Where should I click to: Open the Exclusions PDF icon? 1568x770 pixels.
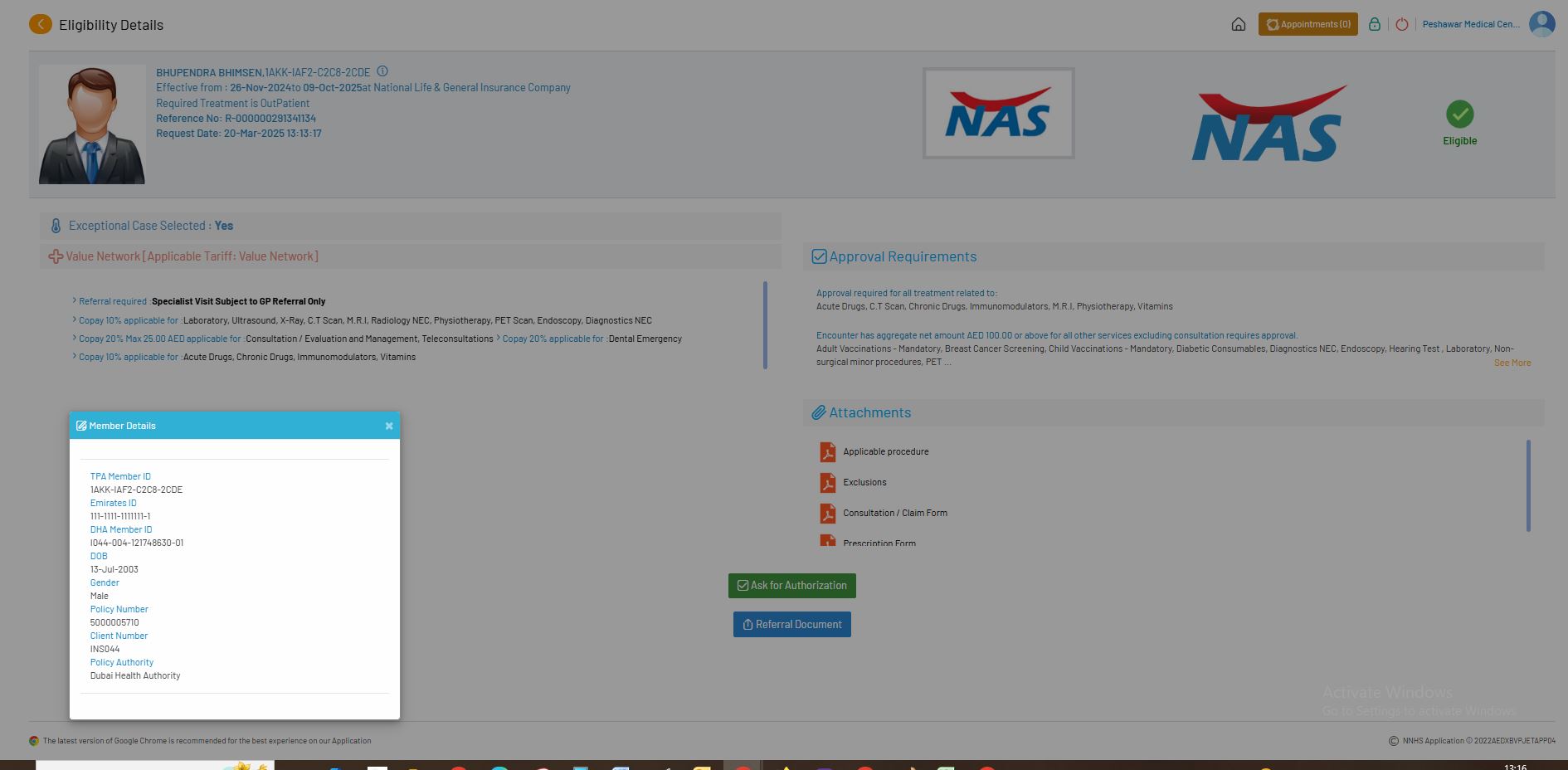828,482
